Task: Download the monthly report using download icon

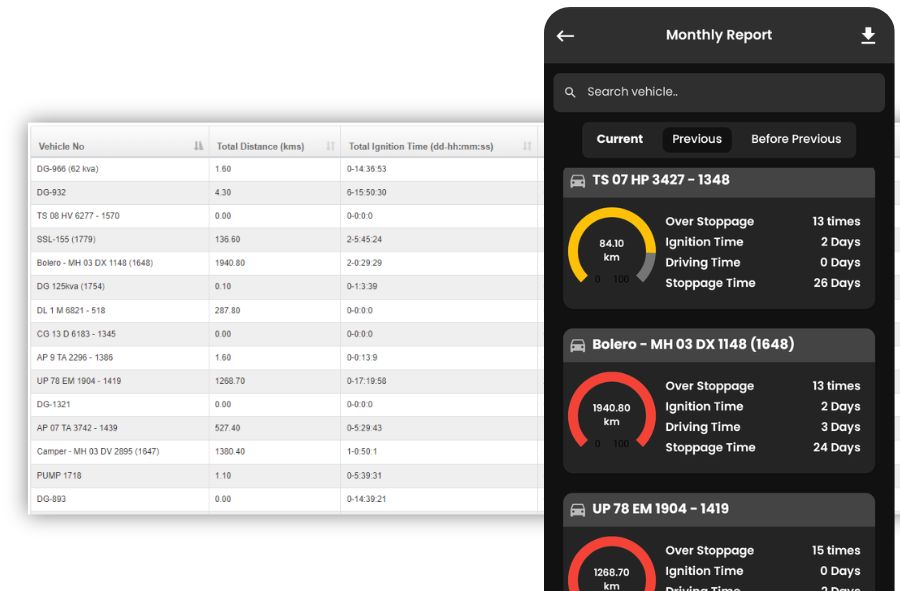Action: [x=868, y=36]
